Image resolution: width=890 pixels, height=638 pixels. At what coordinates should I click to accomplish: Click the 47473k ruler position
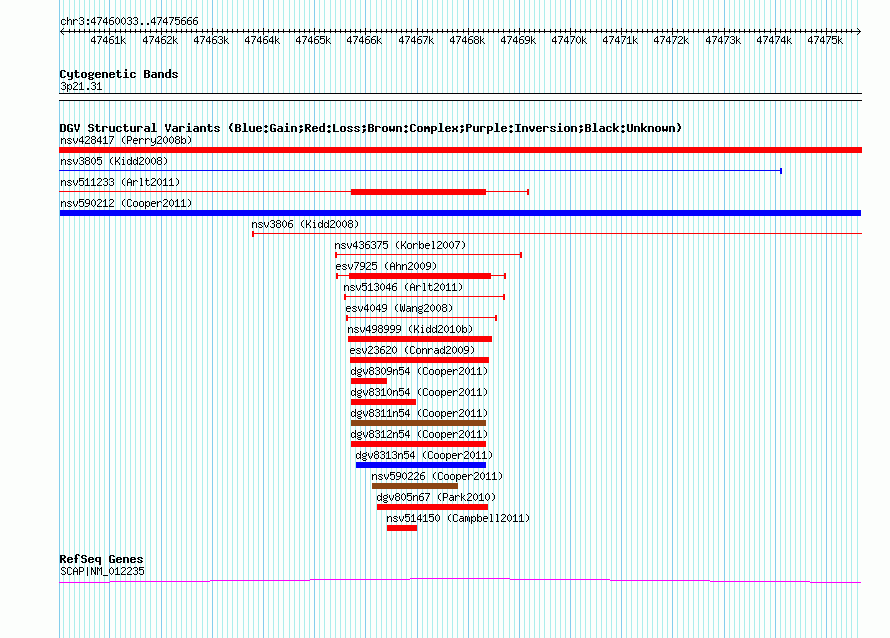[x=723, y=40]
